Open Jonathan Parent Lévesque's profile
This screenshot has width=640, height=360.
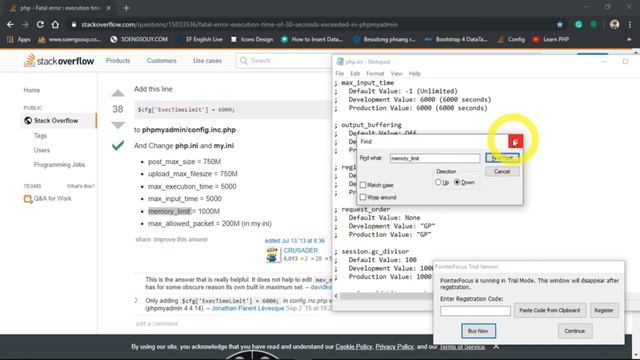point(247,308)
